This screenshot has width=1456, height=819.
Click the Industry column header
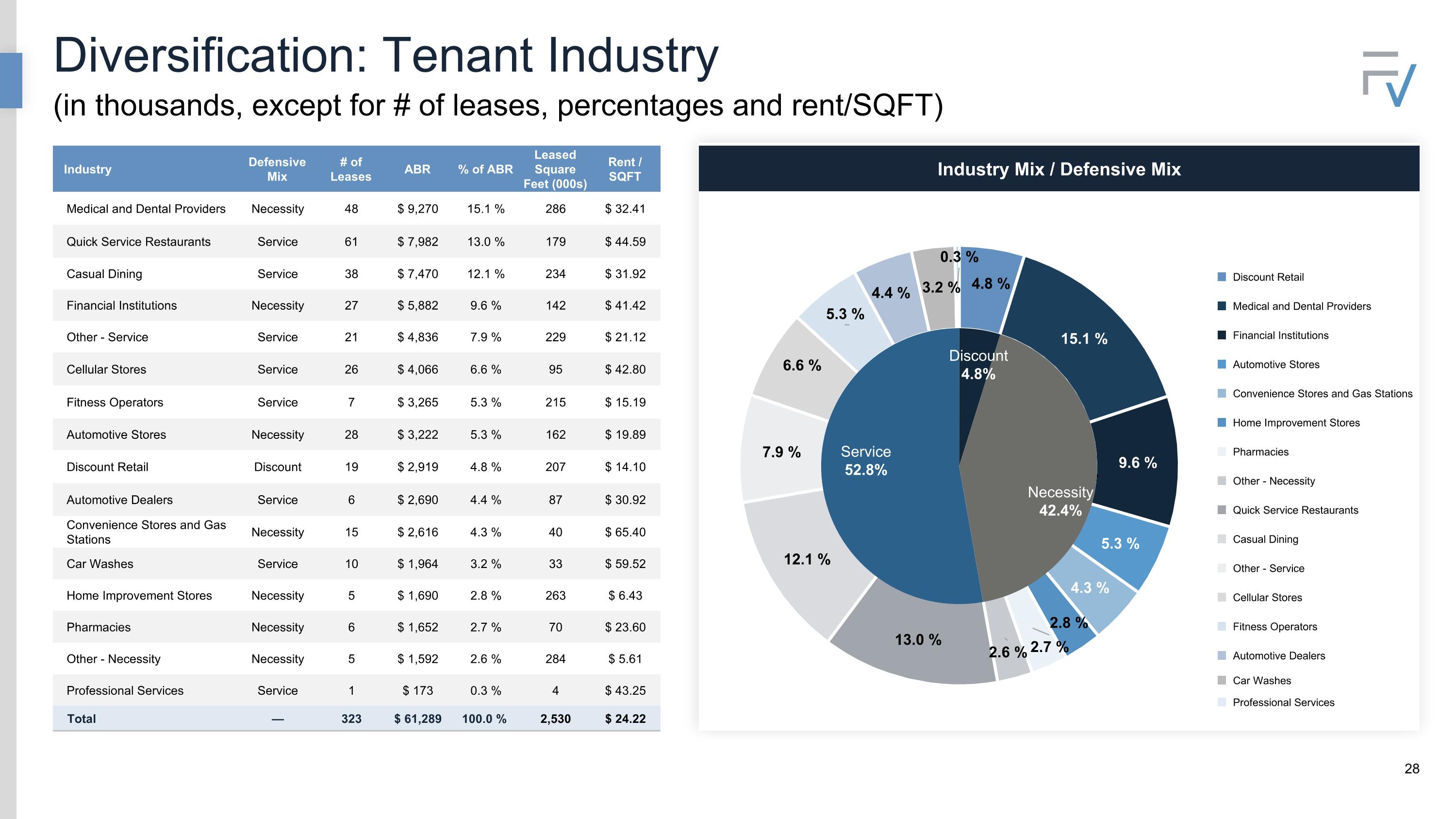click(x=88, y=169)
